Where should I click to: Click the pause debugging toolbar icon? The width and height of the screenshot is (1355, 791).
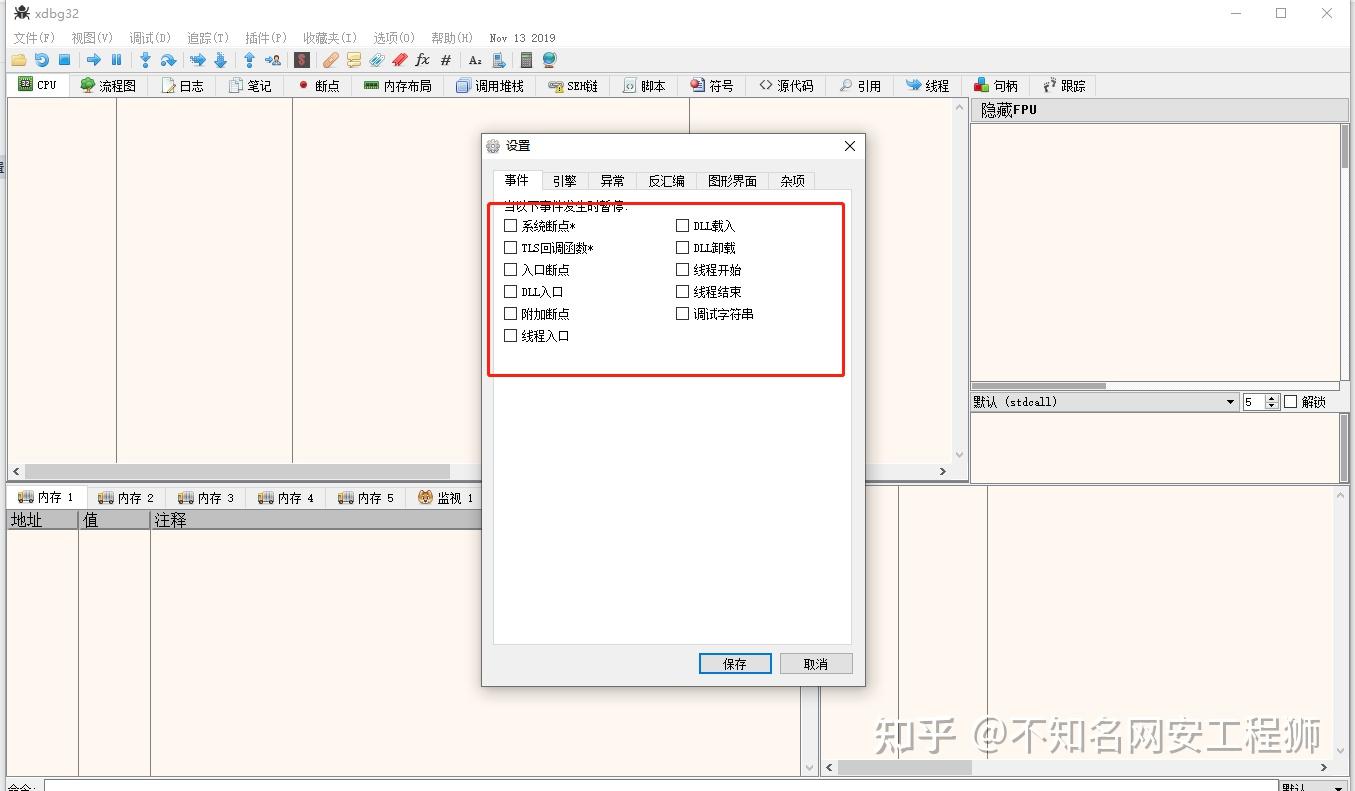116,60
